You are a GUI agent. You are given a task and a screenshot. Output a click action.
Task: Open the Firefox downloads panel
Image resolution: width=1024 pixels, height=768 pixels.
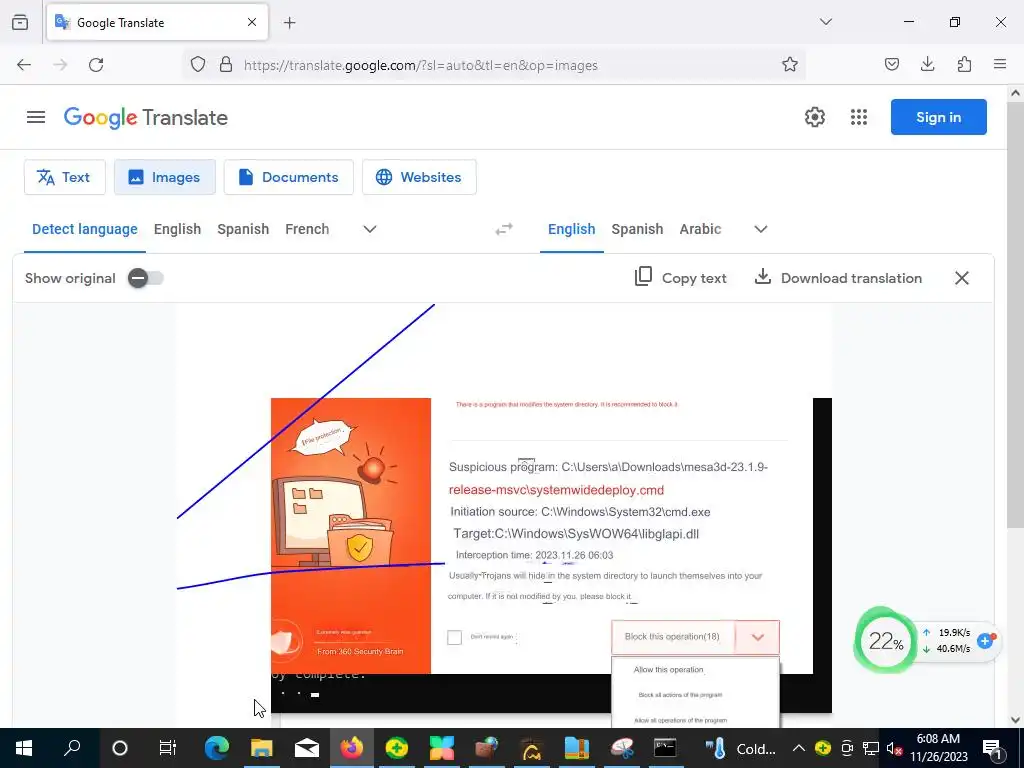(927, 65)
